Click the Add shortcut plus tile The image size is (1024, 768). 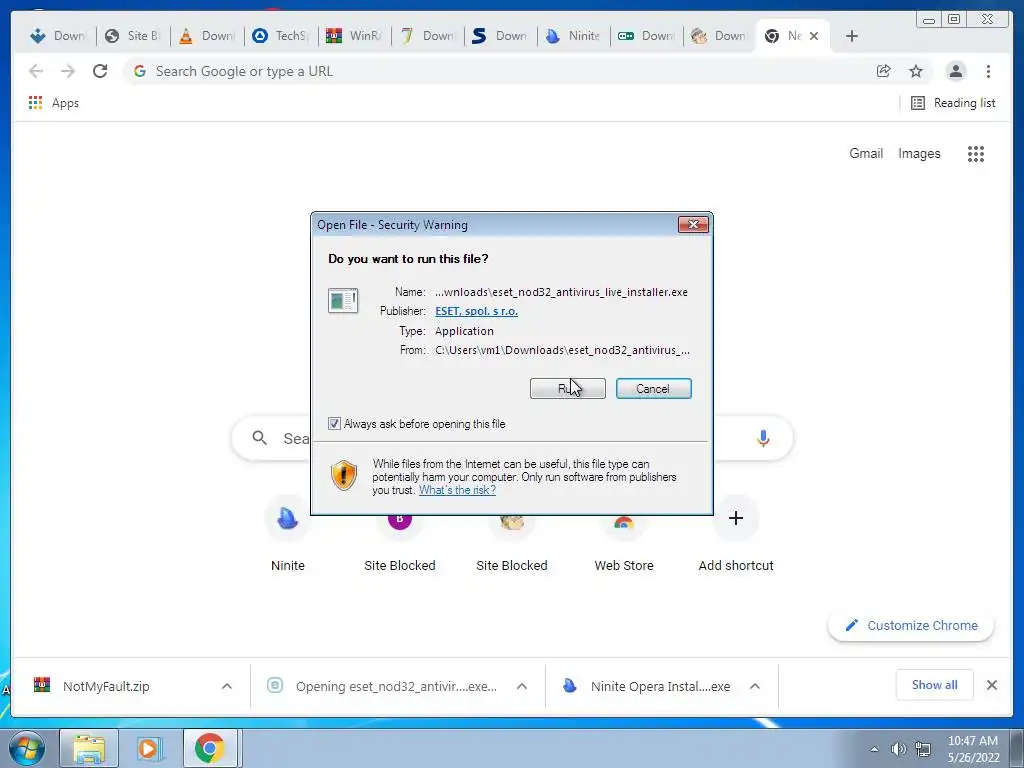coord(736,536)
